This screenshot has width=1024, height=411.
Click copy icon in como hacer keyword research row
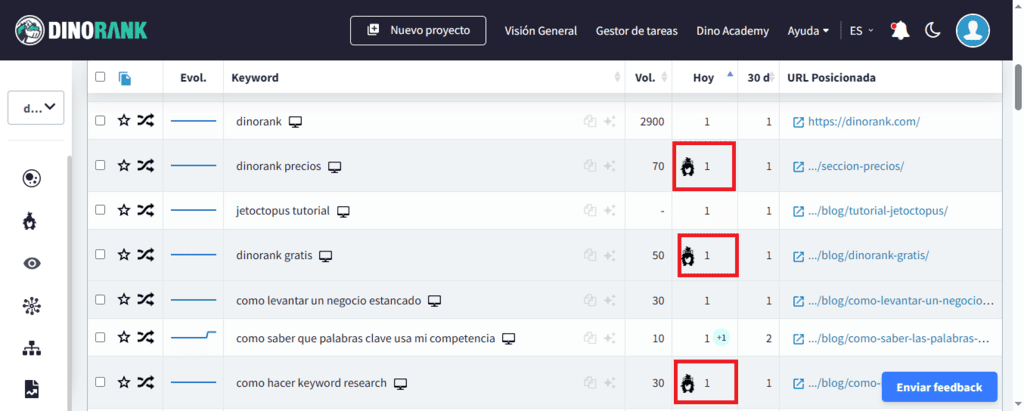590,383
